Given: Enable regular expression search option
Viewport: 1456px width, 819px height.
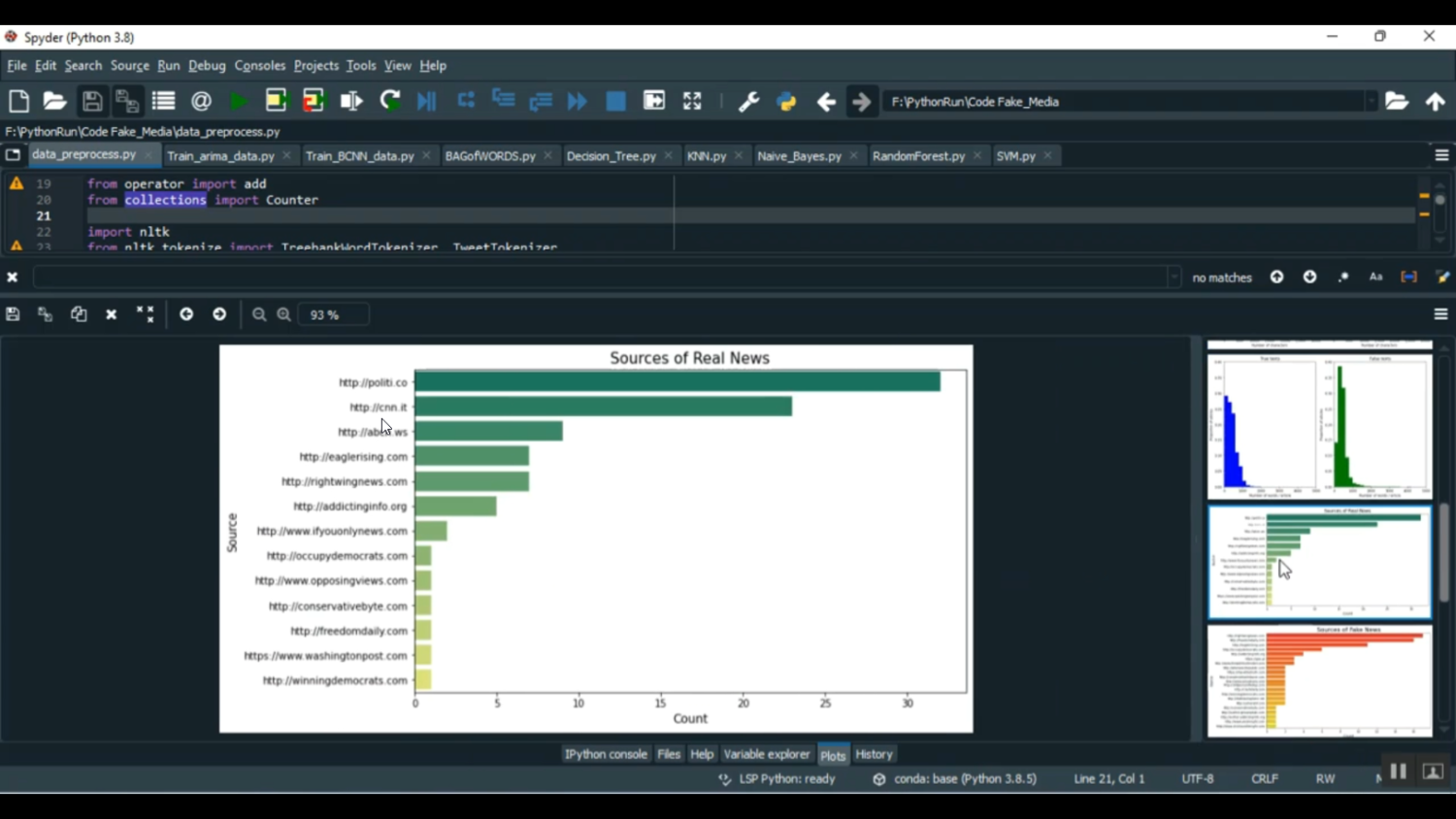Looking at the screenshot, I should [x=1343, y=278].
